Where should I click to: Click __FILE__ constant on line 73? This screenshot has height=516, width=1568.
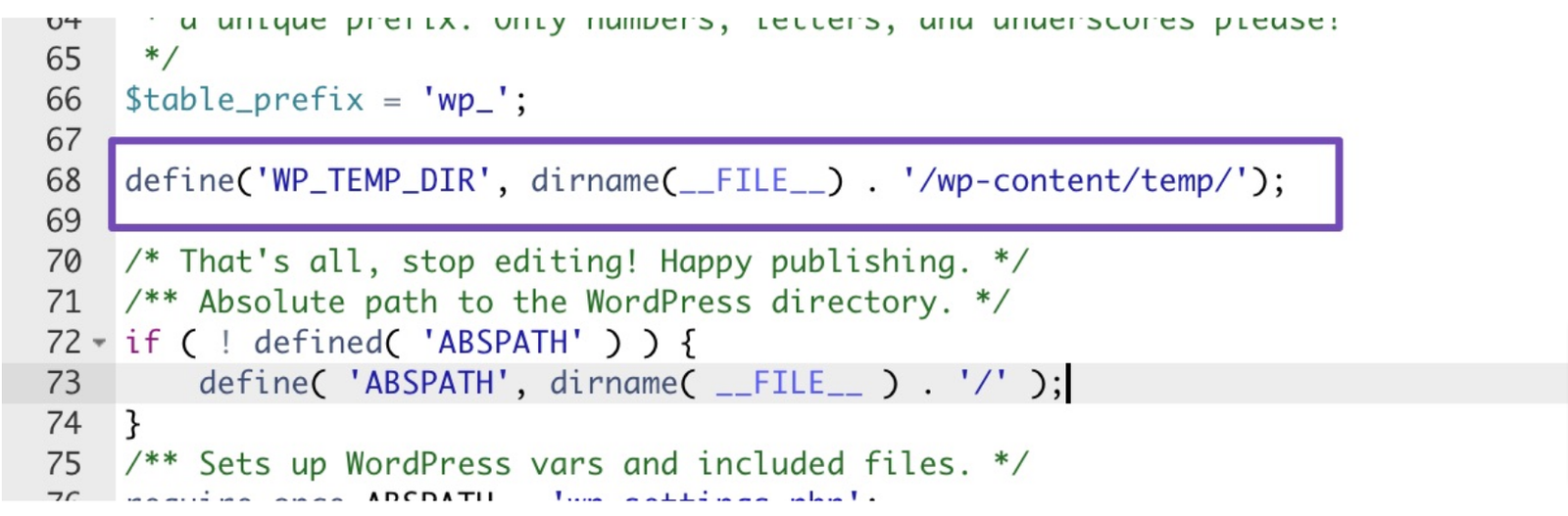[788, 383]
